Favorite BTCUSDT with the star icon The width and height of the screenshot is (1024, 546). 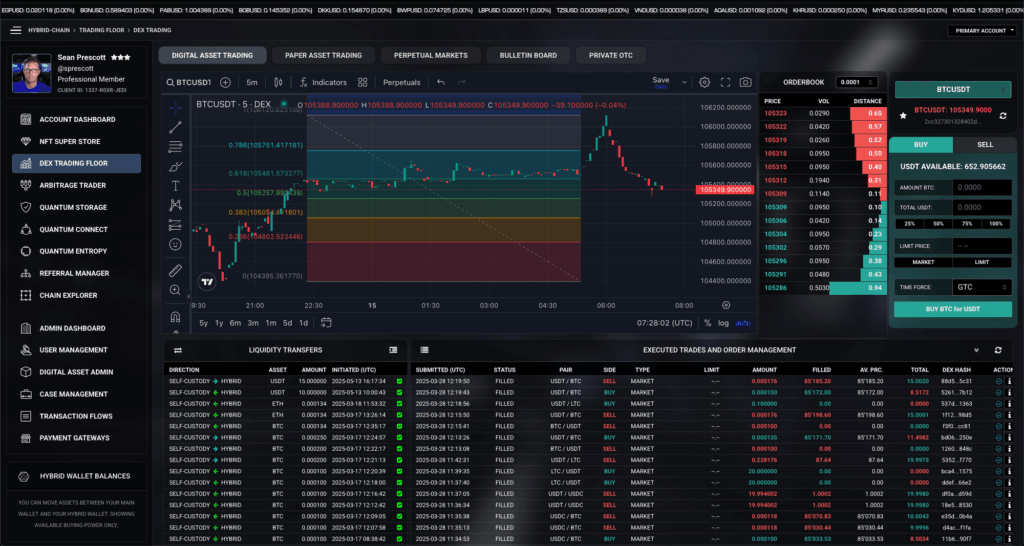[903, 116]
